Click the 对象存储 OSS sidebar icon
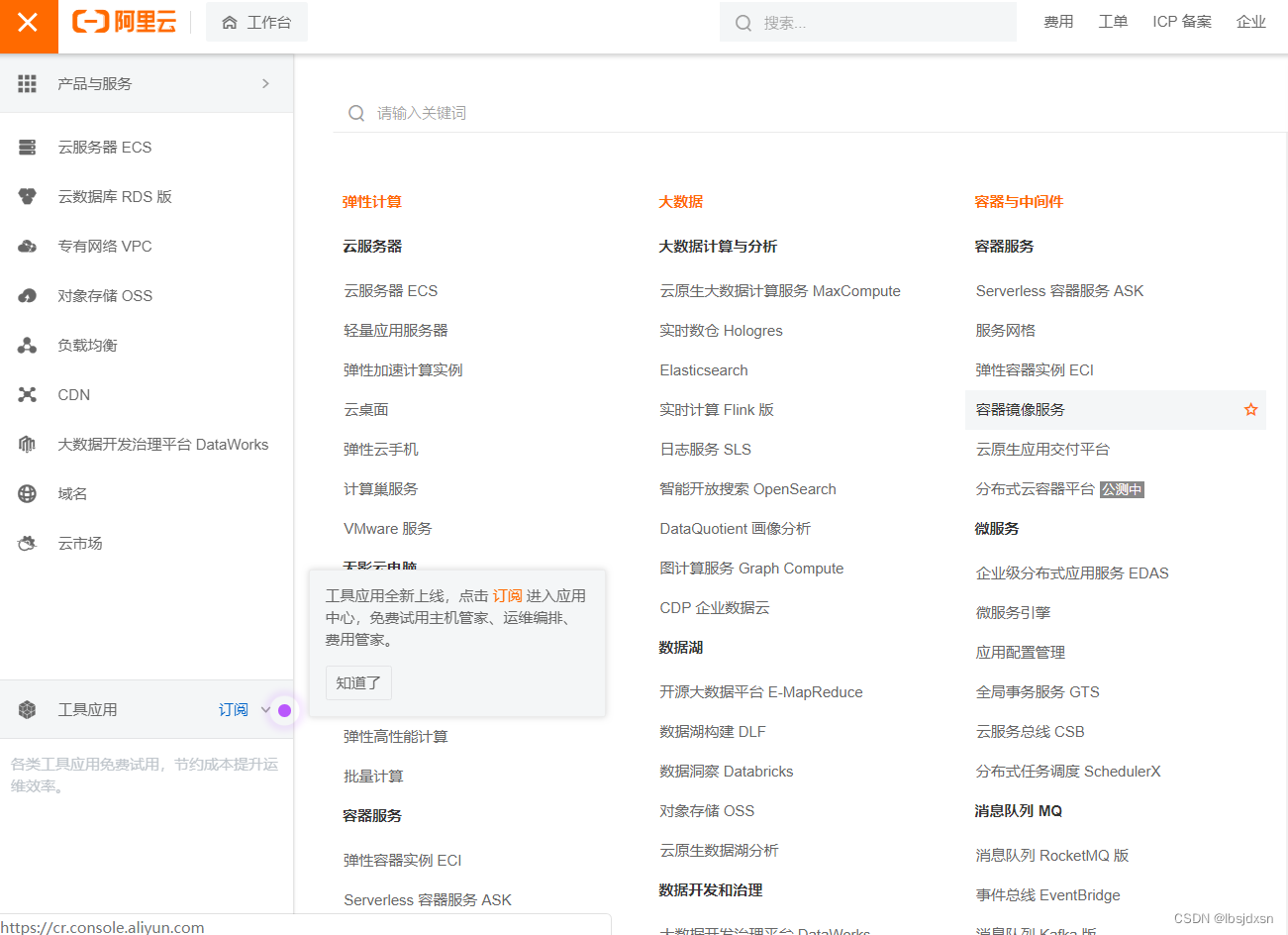1288x935 pixels. click(28, 296)
